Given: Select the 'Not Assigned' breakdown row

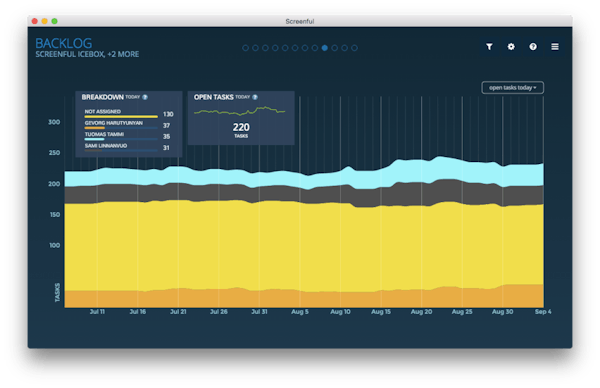Looking at the screenshot, I should (x=129, y=113).
